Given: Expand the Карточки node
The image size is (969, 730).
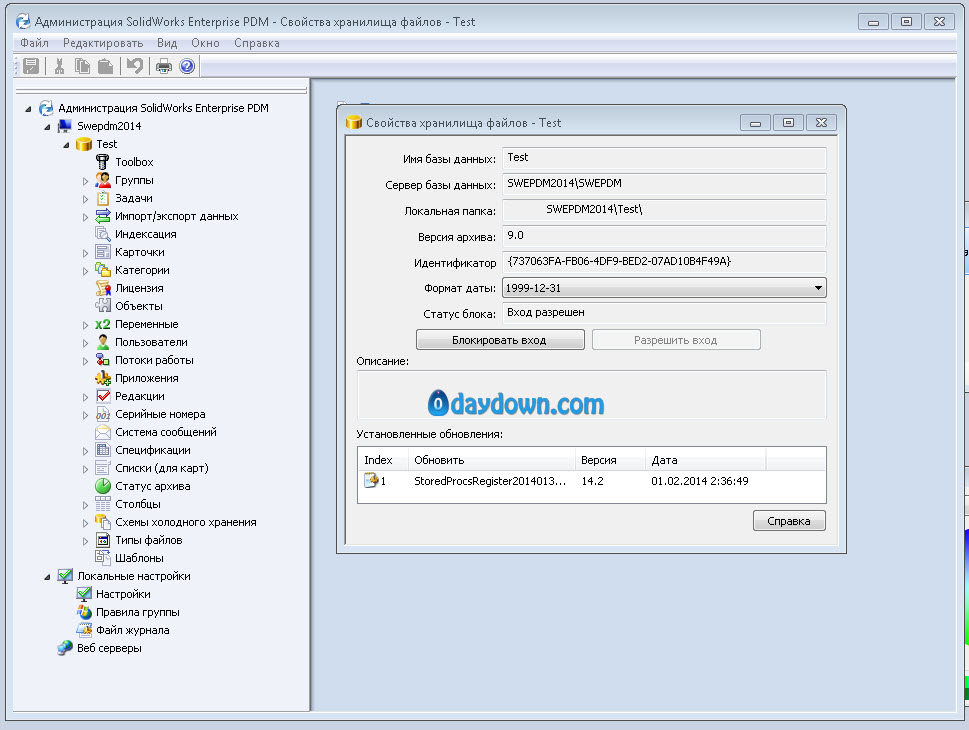Looking at the screenshot, I should [85, 253].
